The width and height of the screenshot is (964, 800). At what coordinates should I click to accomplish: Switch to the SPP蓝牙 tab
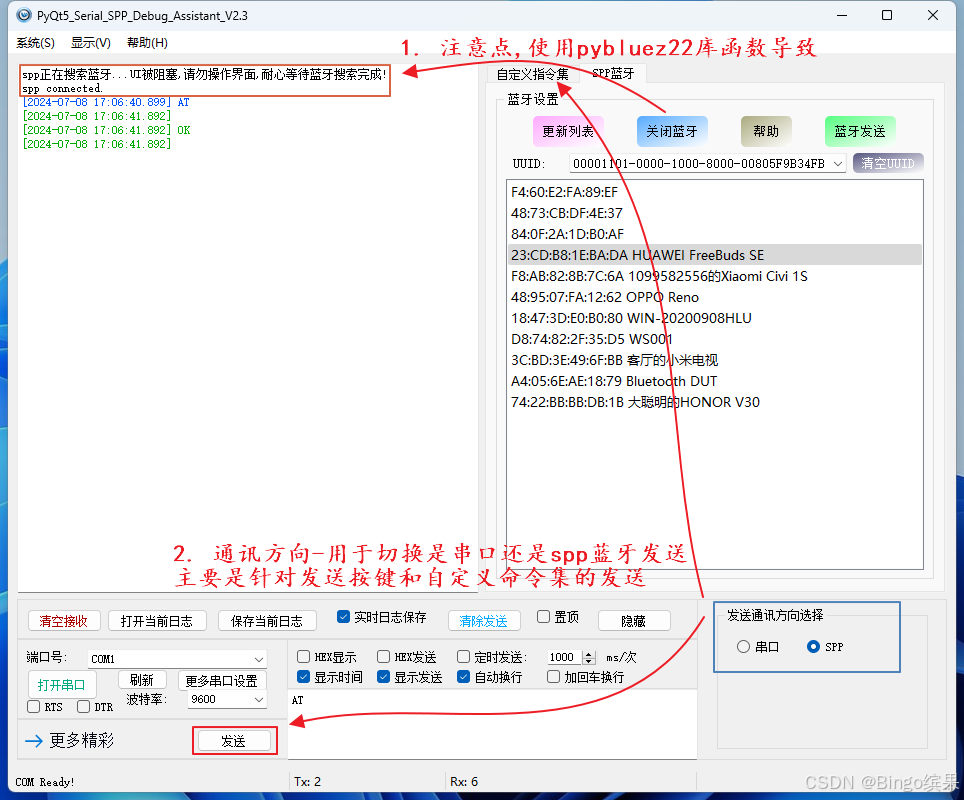tap(611, 73)
